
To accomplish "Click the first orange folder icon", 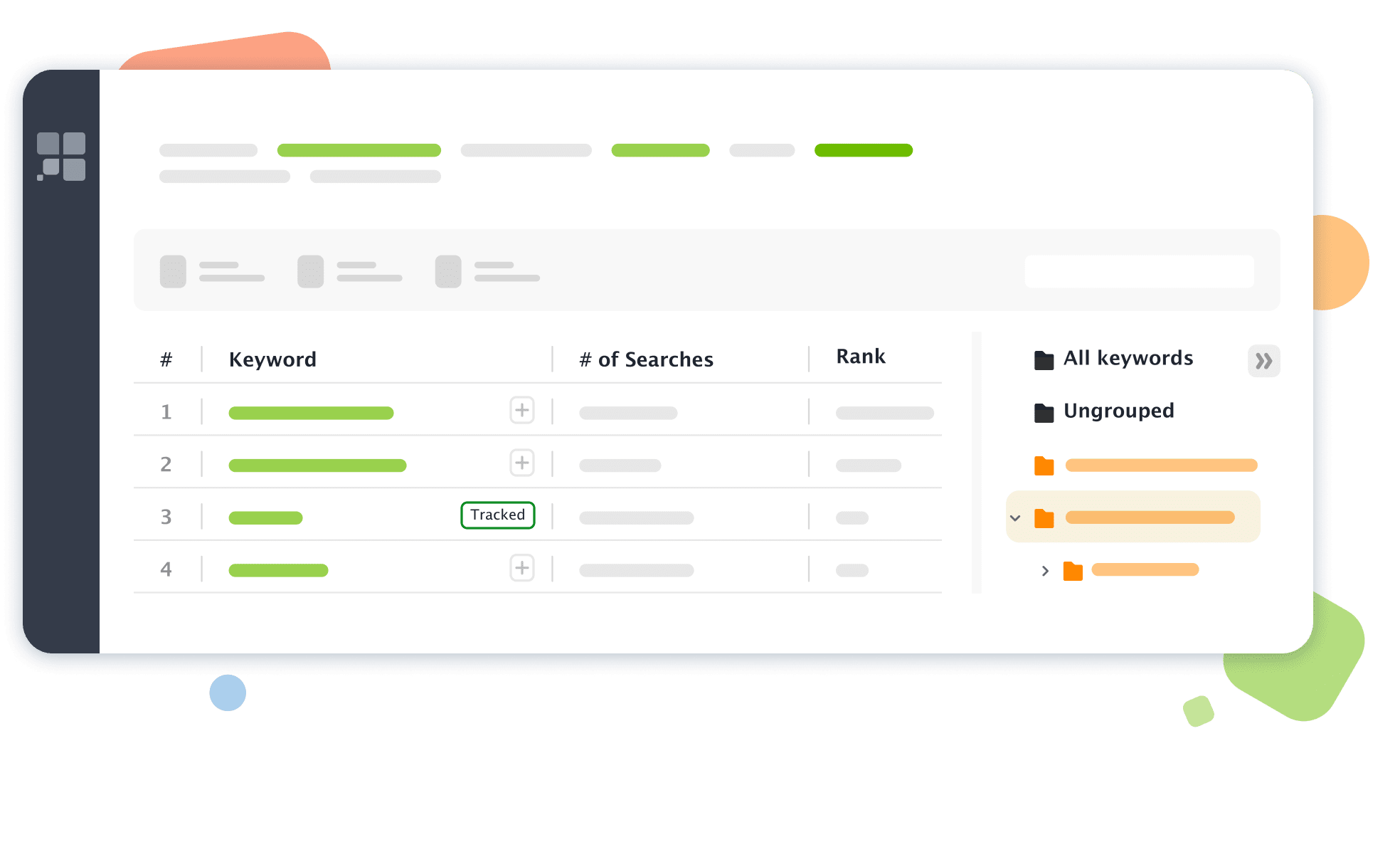I will tap(1044, 465).
